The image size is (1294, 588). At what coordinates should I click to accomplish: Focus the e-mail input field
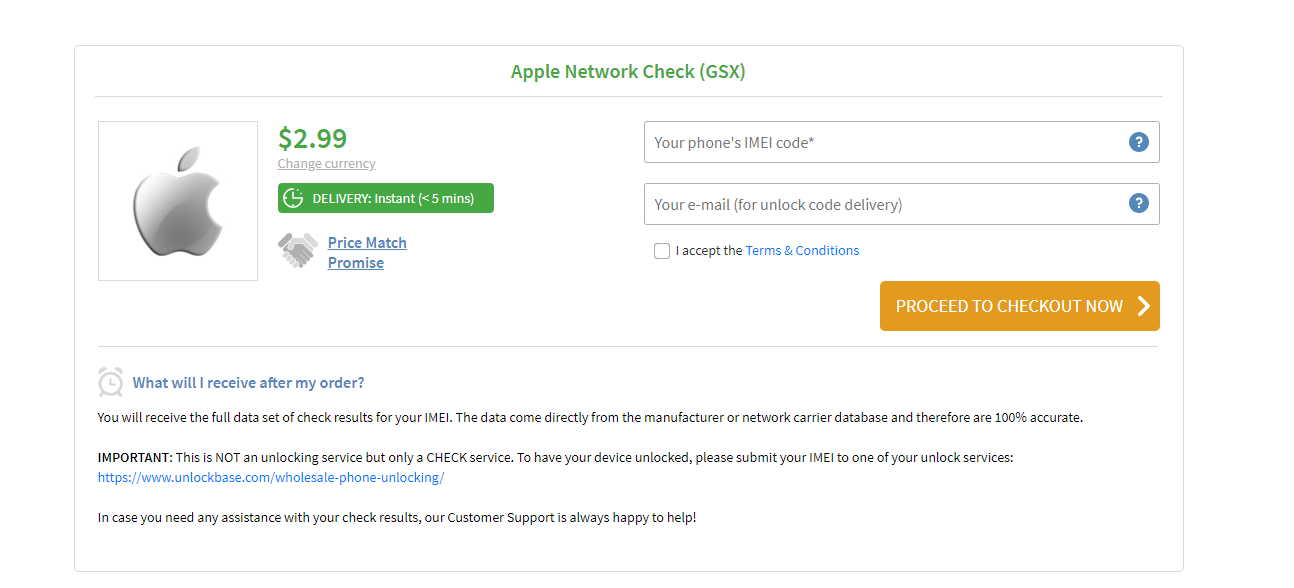(x=885, y=204)
